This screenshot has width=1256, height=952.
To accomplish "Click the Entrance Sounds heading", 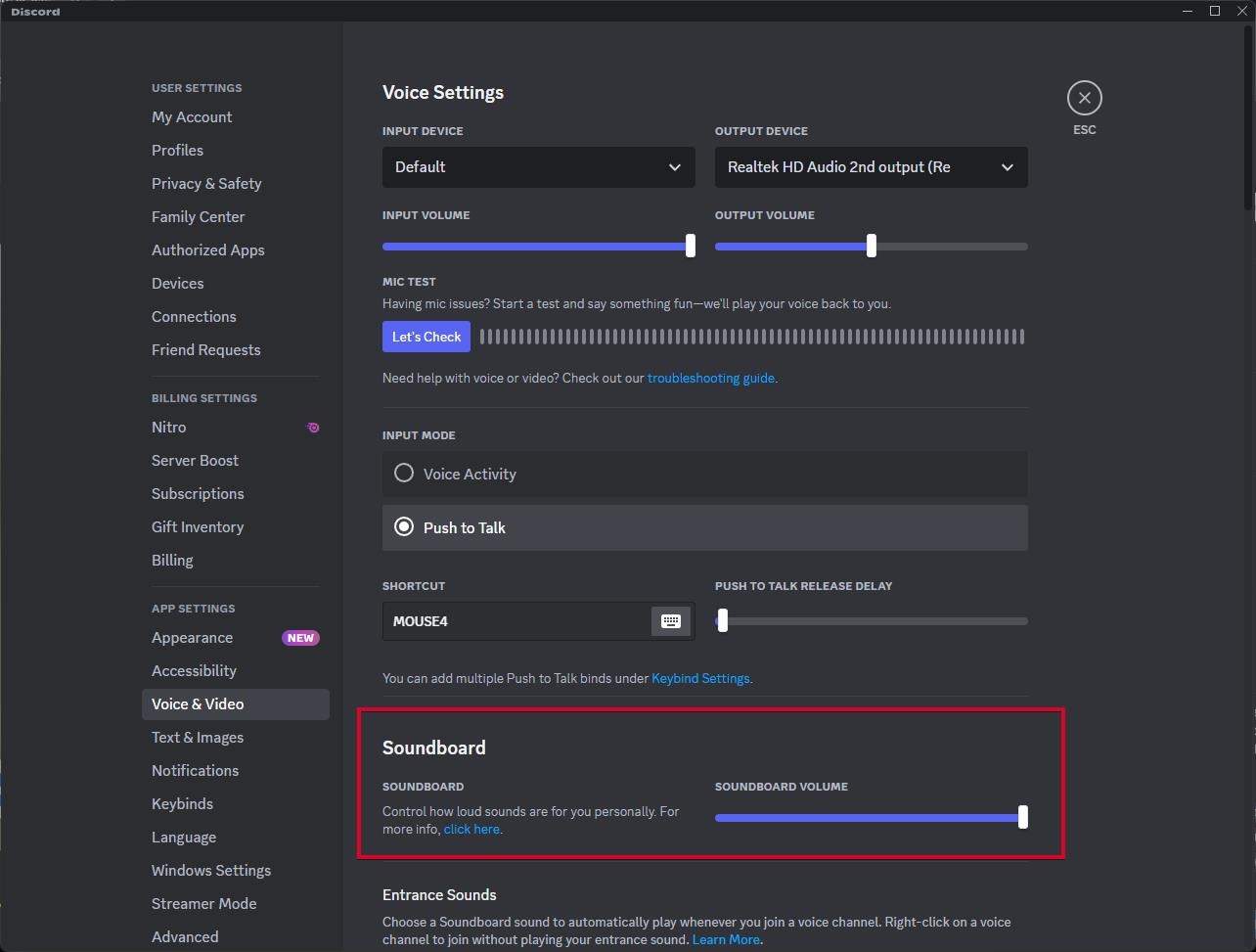I will coord(439,895).
